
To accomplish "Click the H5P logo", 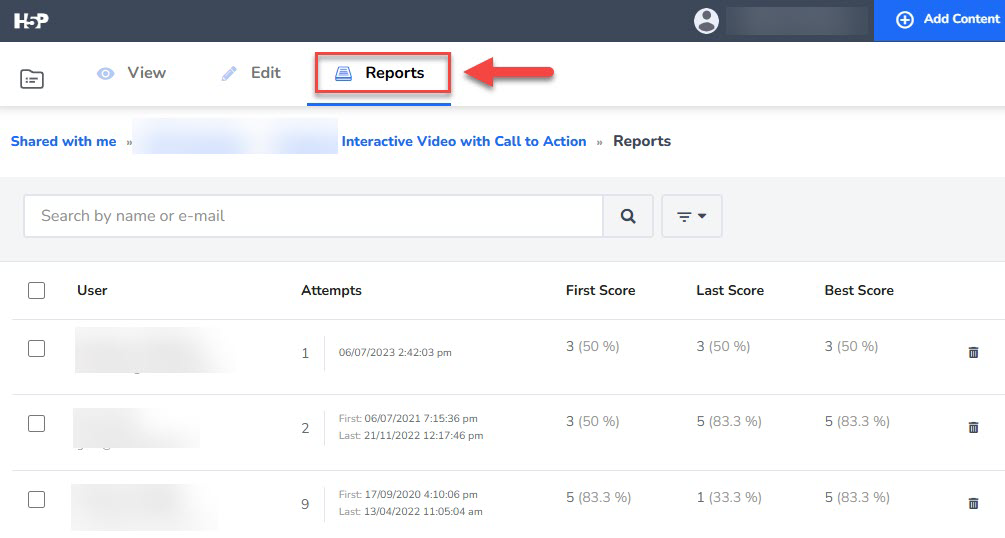I will (31, 21).
